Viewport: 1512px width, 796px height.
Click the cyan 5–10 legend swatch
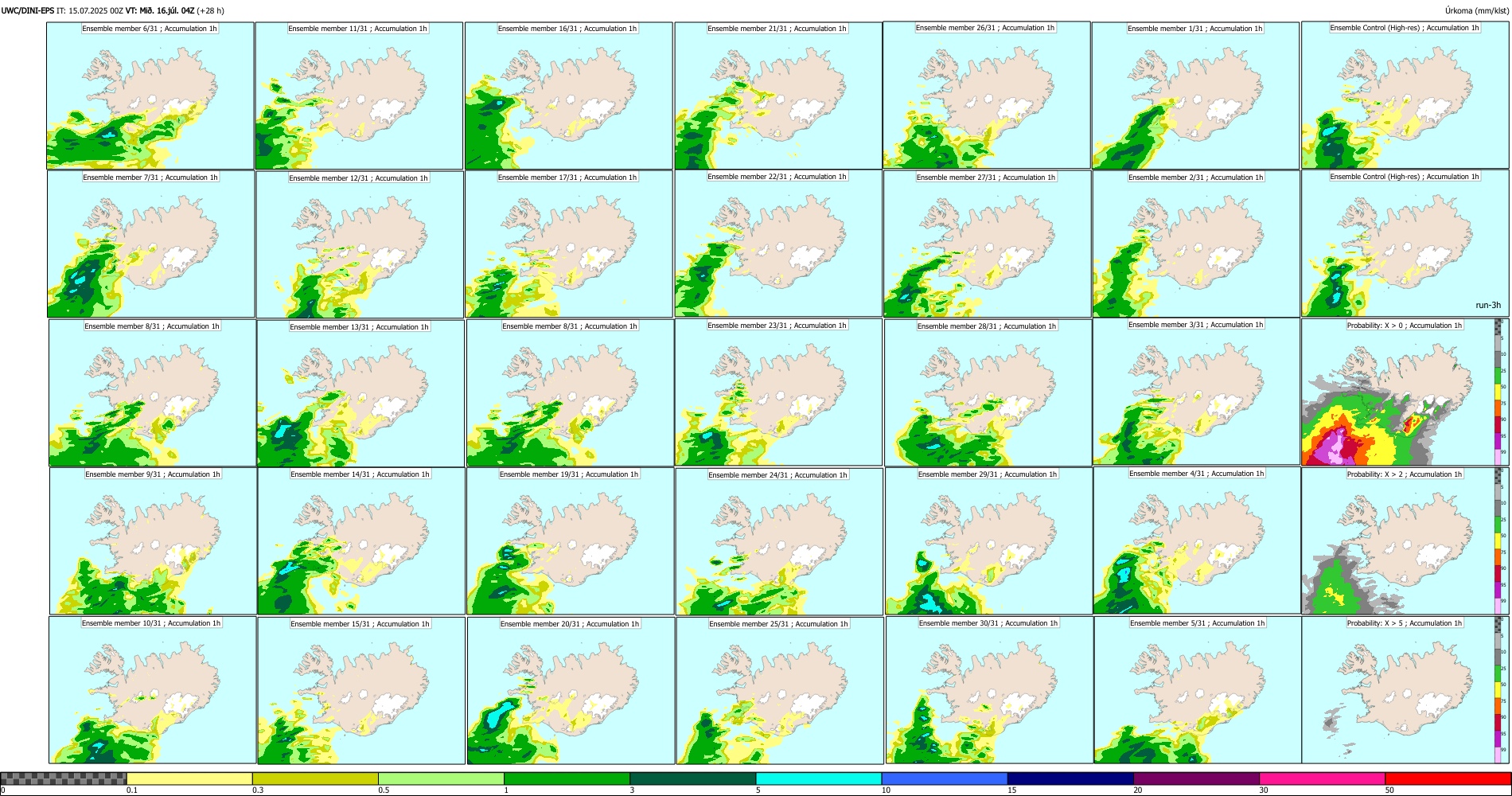pos(819,778)
